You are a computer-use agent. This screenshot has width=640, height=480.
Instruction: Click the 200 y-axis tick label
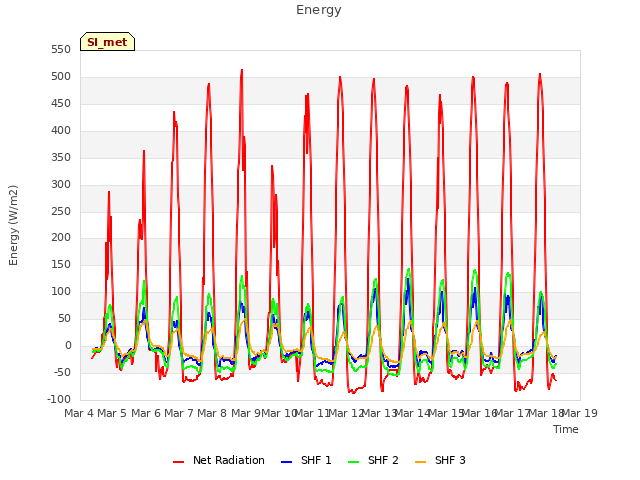(x=61, y=238)
